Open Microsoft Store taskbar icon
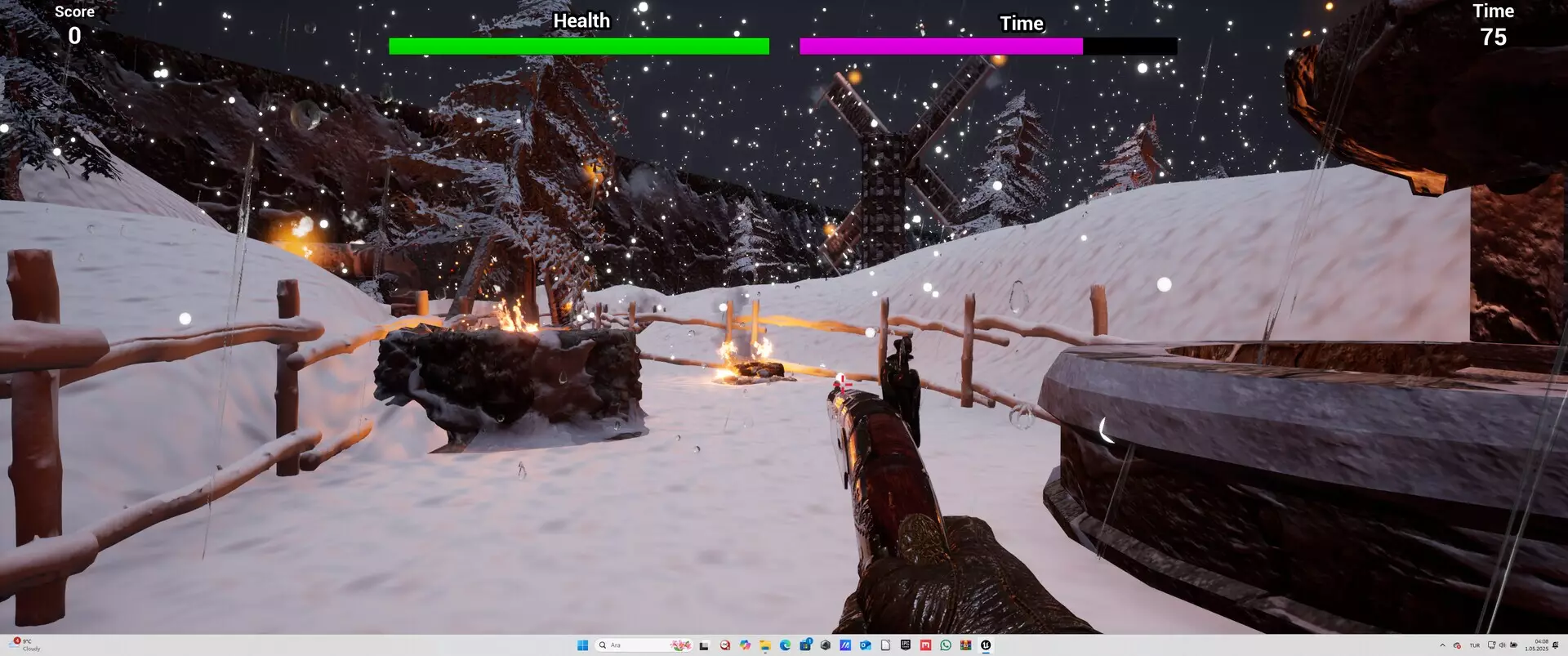 (805, 645)
